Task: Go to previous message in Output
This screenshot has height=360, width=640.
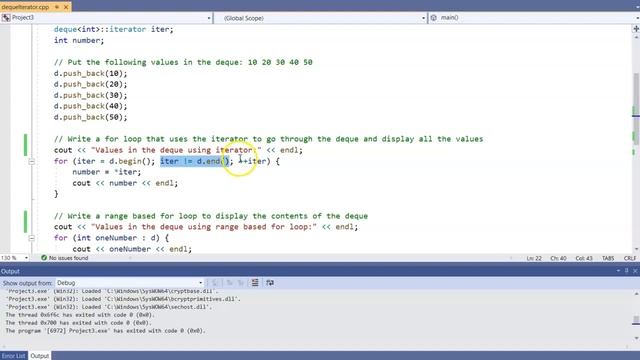Action: 230,283
